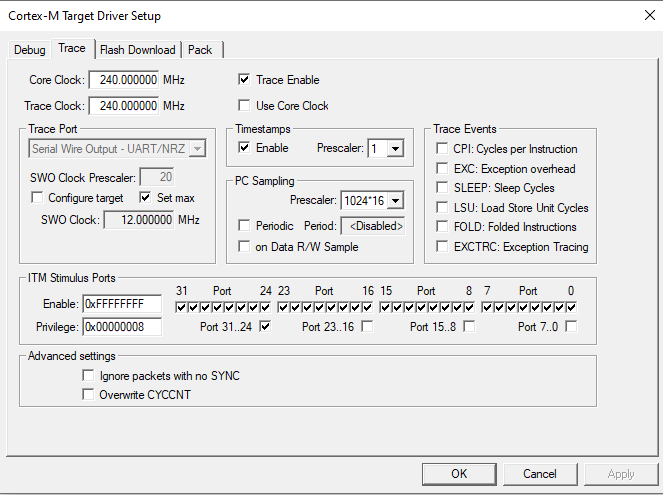Toggle the Timestamps Enable checkbox
The height and width of the screenshot is (495, 663).
pos(244,147)
